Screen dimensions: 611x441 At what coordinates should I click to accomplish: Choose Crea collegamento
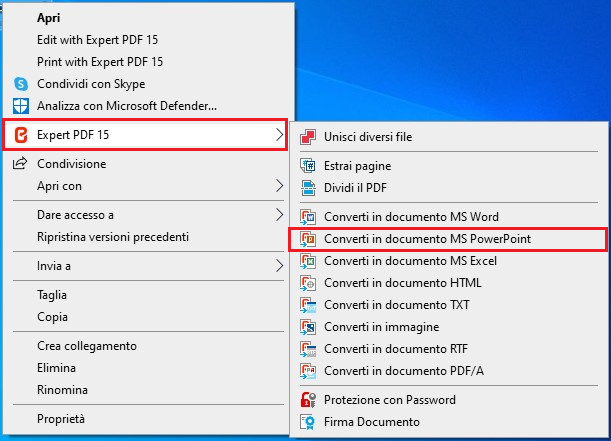pyautogui.click(x=148, y=346)
